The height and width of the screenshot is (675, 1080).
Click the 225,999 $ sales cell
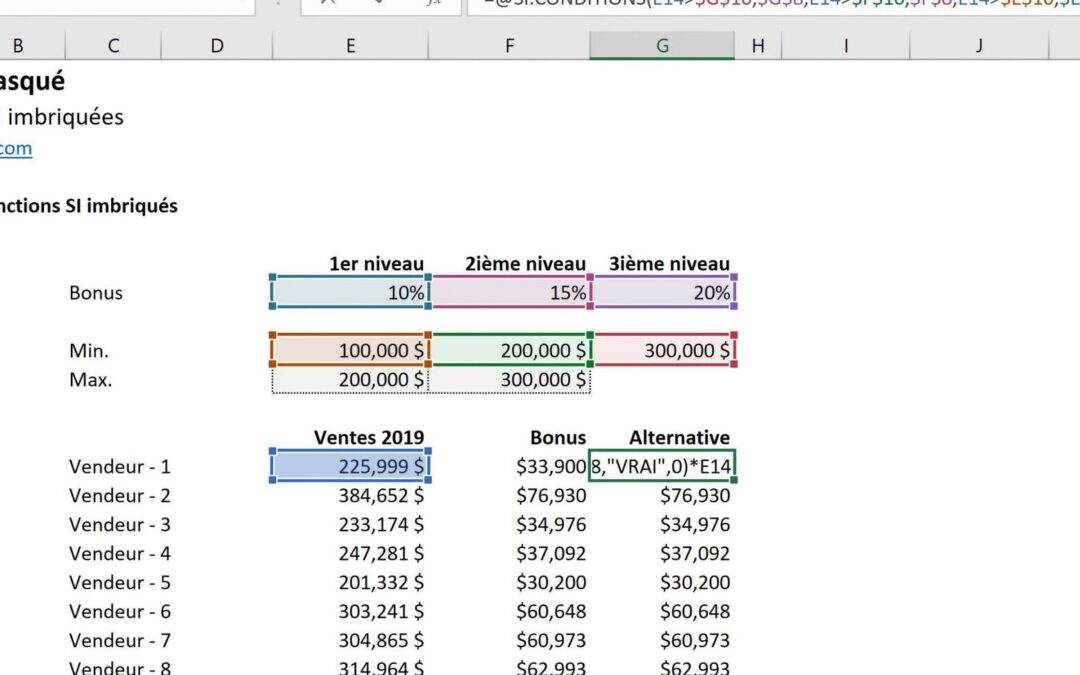351,466
